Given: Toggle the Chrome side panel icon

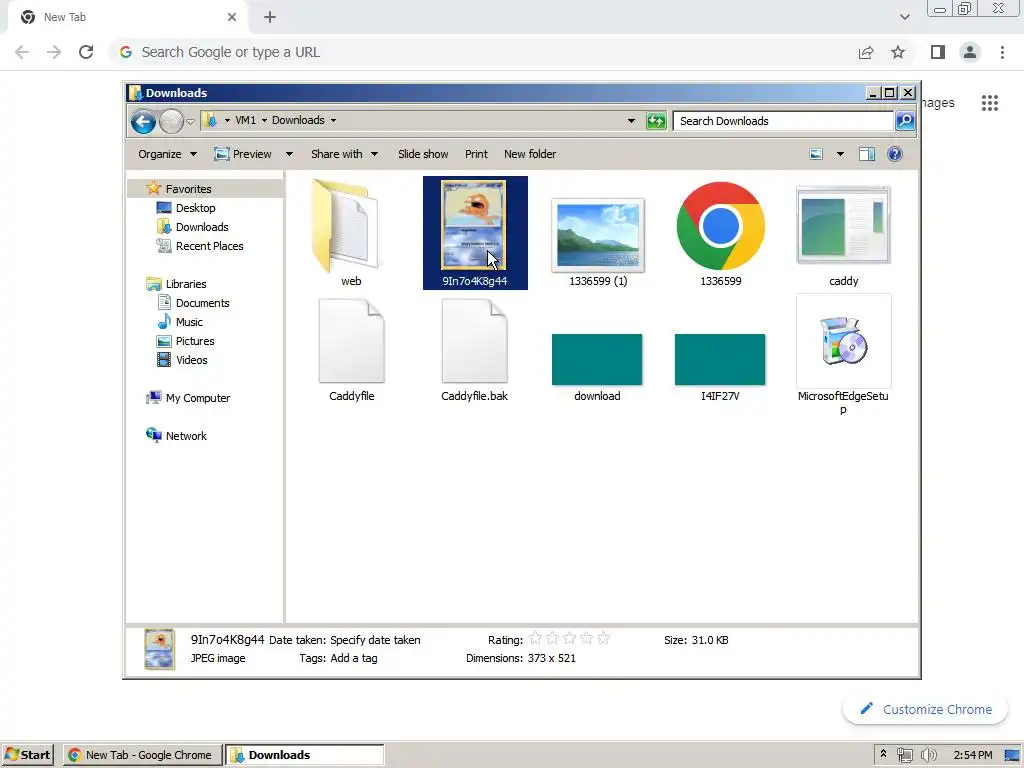Looking at the screenshot, I should (938, 52).
